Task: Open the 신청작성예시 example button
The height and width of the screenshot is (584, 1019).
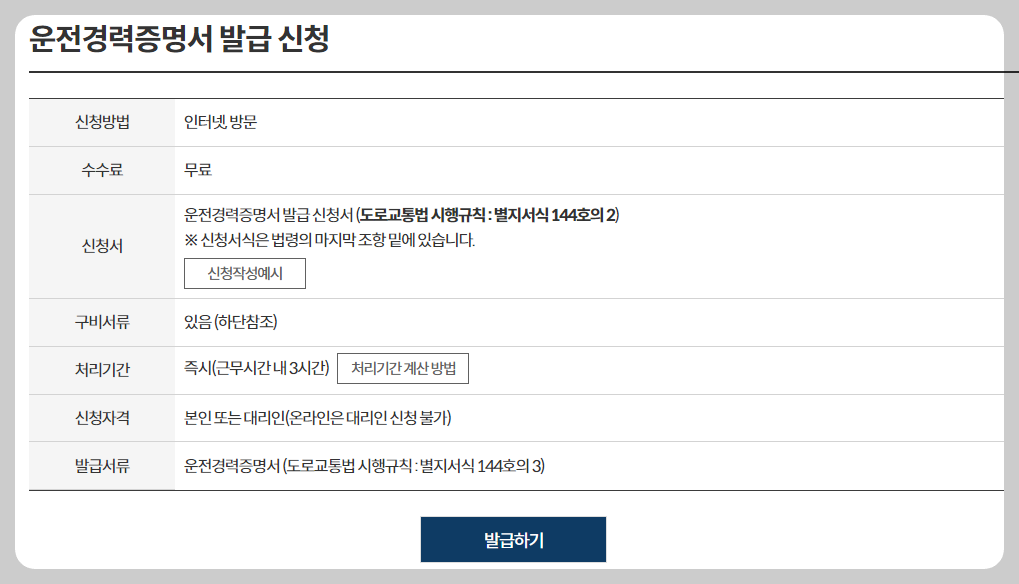Action: coord(244,273)
